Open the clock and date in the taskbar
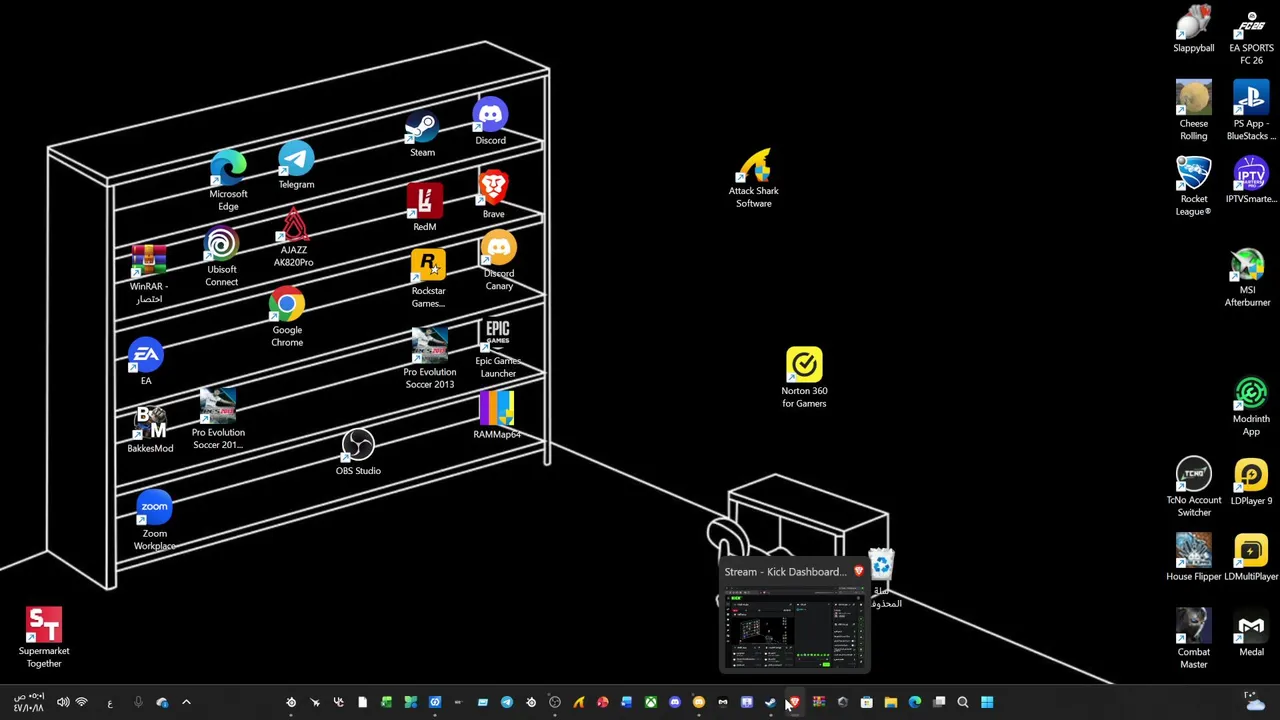Image resolution: width=1280 pixels, height=720 pixels. point(29,702)
